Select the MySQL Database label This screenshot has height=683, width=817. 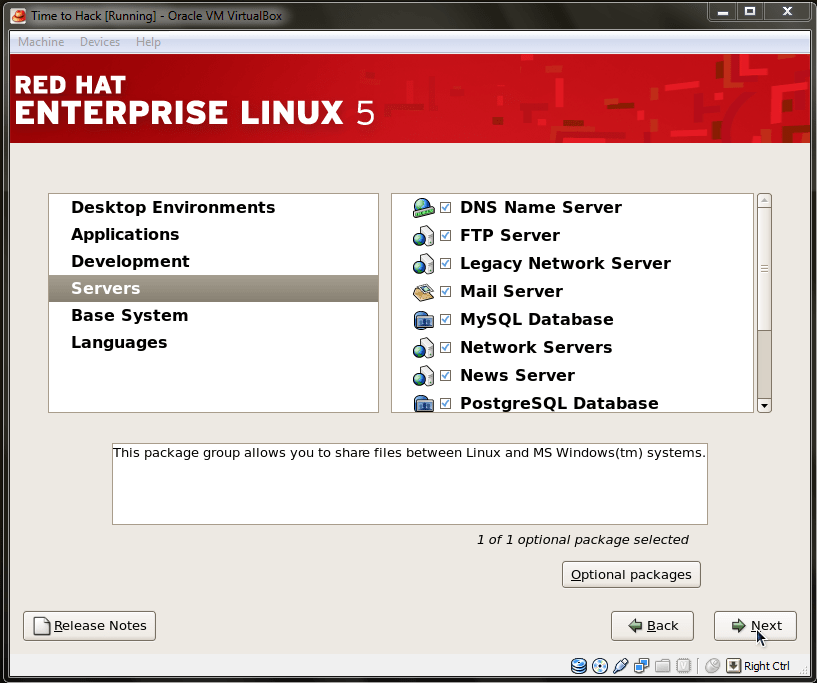pyautogui.click(x=537, y=320)
